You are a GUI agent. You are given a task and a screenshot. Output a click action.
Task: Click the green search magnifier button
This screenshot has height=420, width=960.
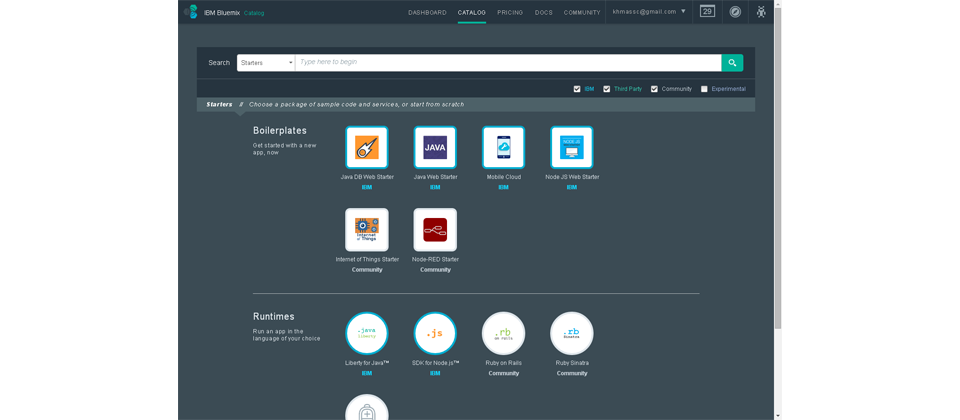pos(732,62)
